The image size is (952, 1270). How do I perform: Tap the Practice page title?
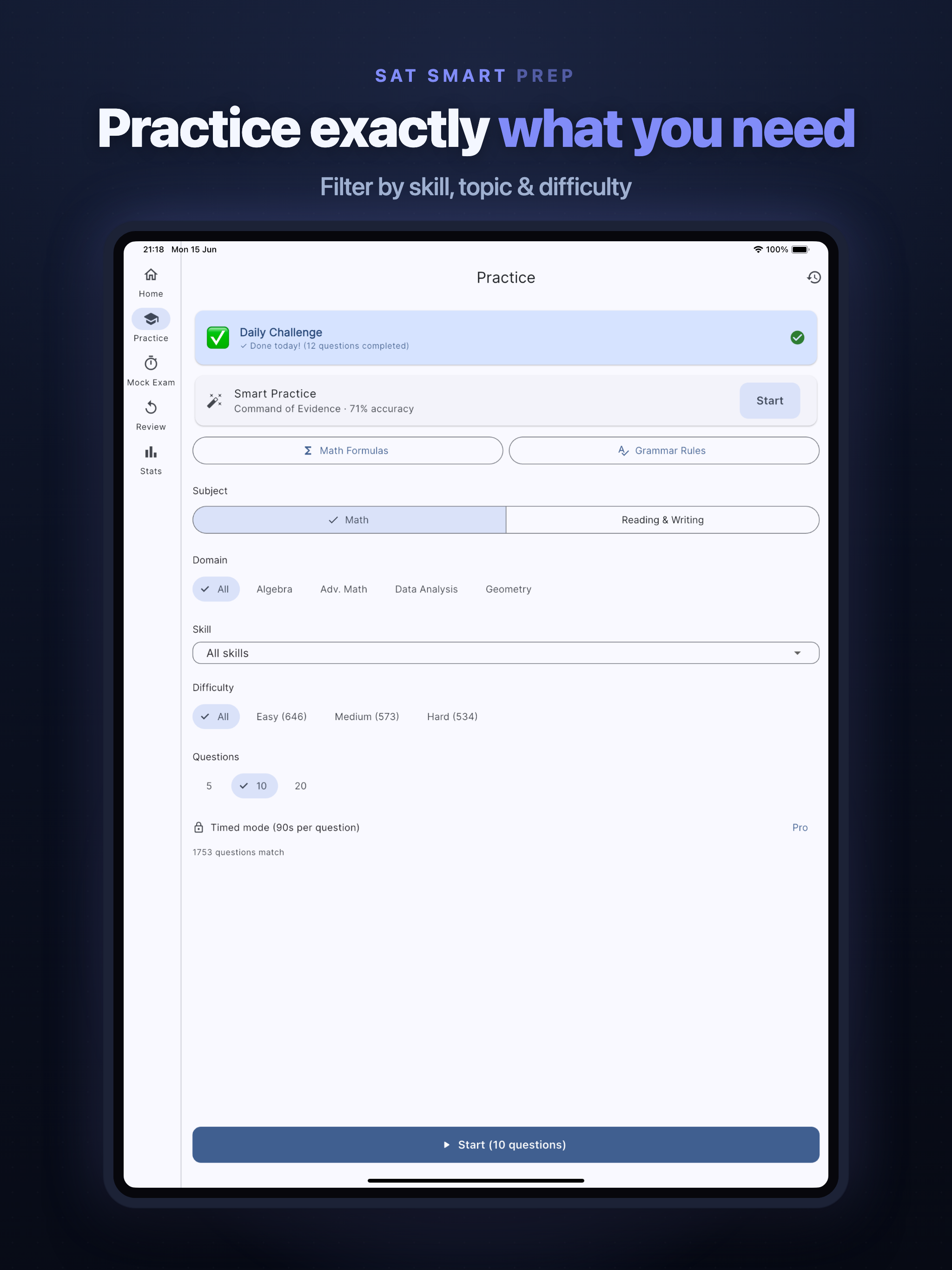point(506,278)
